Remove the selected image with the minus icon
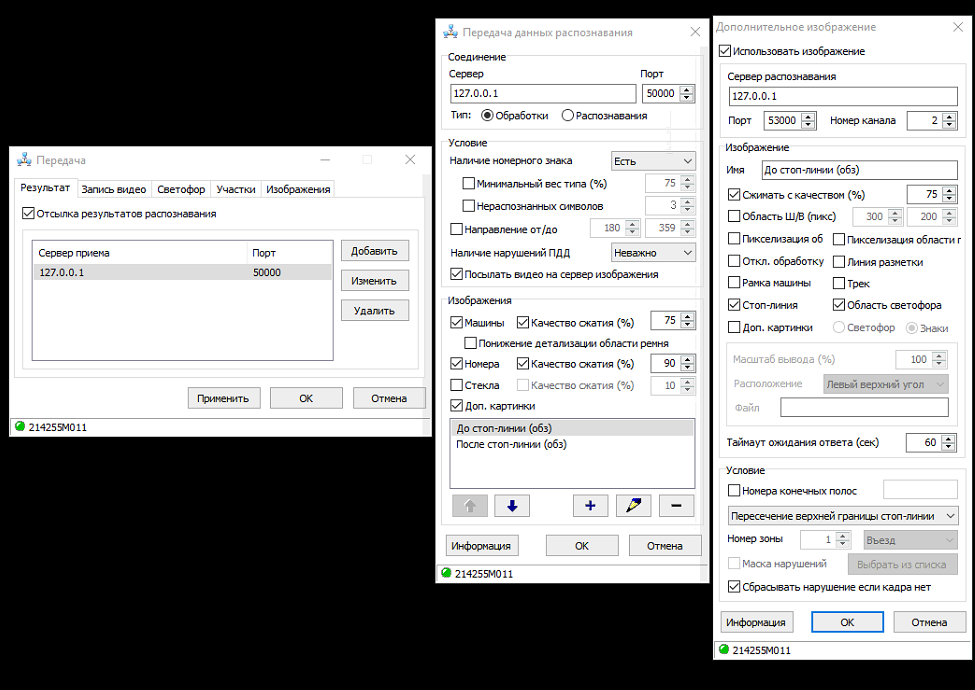 point(676,506)
